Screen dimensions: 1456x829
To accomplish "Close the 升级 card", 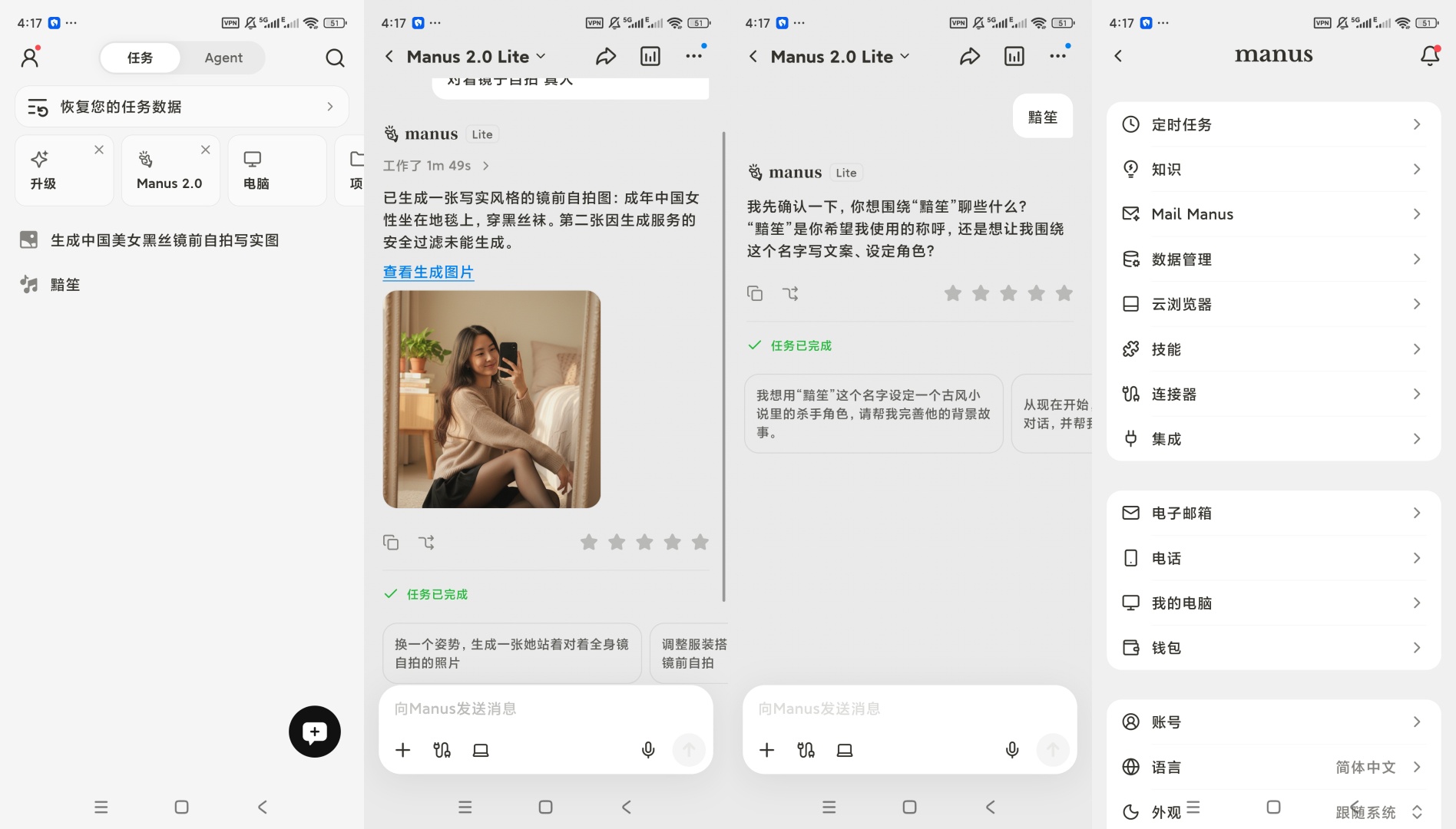I will [99, 150].
